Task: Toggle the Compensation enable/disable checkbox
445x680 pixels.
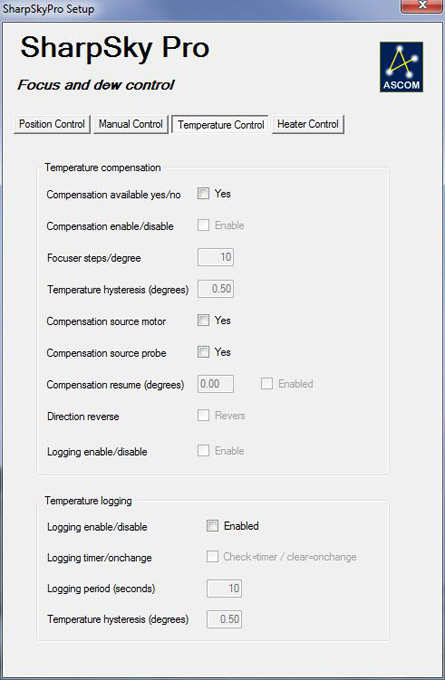Action: coord(203,225)
